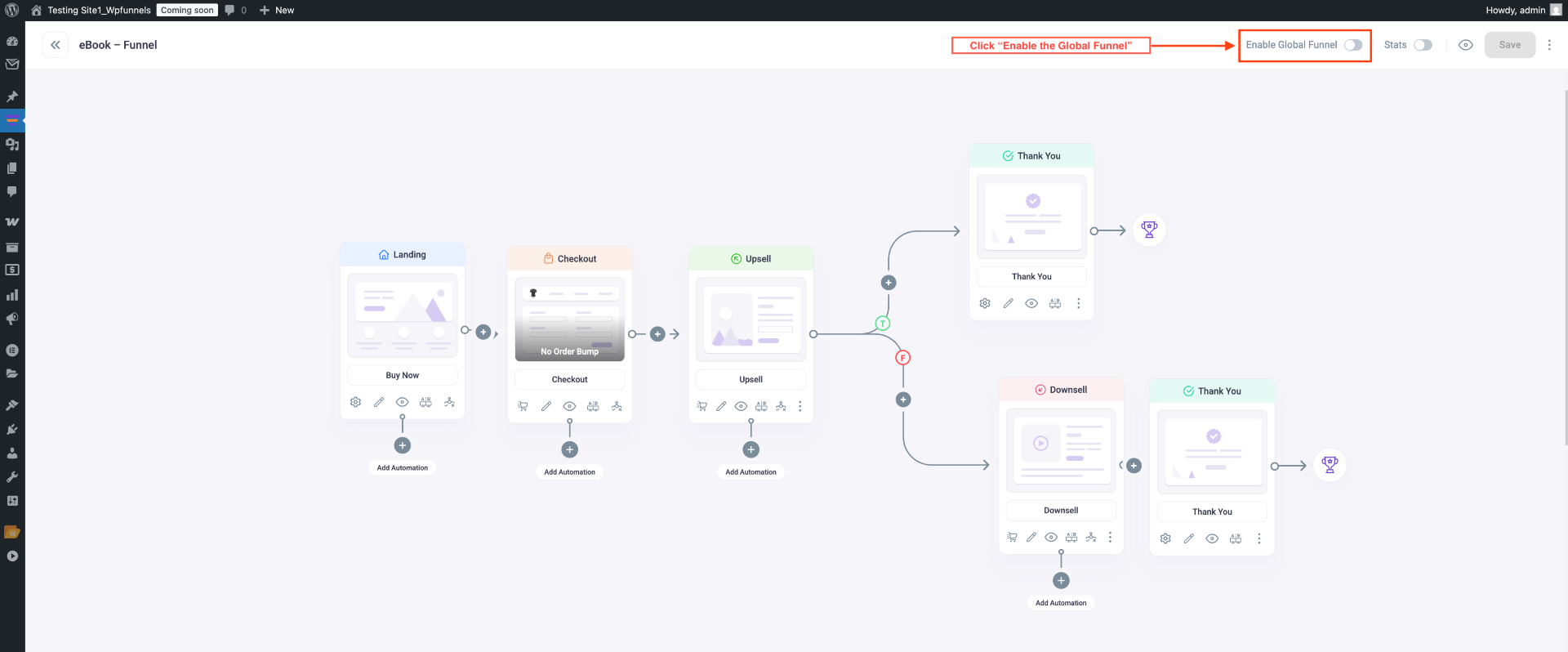Click plus connector on the false branch
The width and height of the screenshot is (1568, 652).
click(903, 400)
